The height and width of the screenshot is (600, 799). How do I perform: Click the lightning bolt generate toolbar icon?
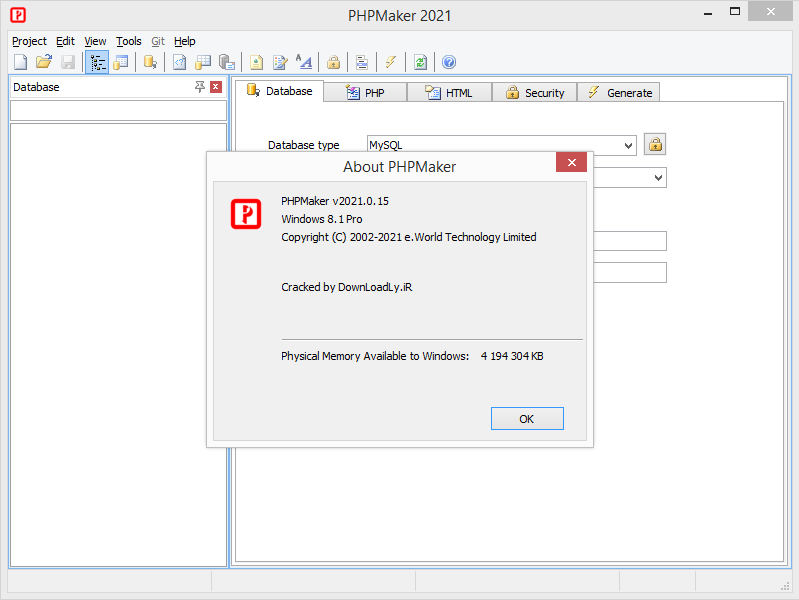click(391, 62)
